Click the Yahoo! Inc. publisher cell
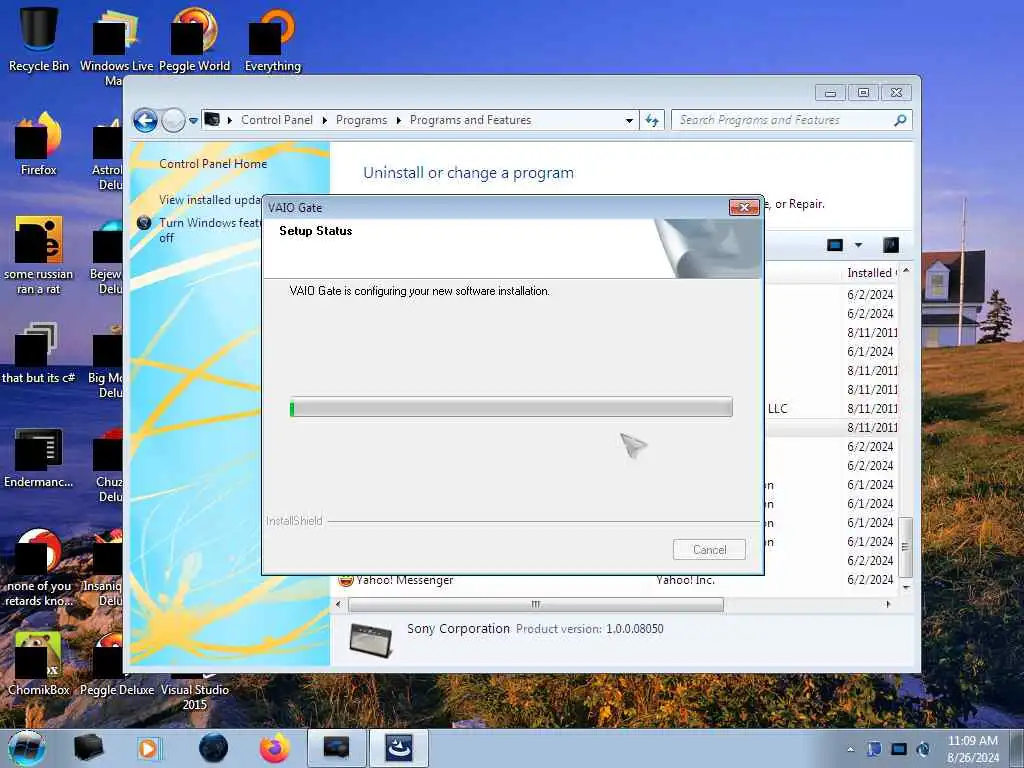The image size is (1024, 768). [685, 580]
